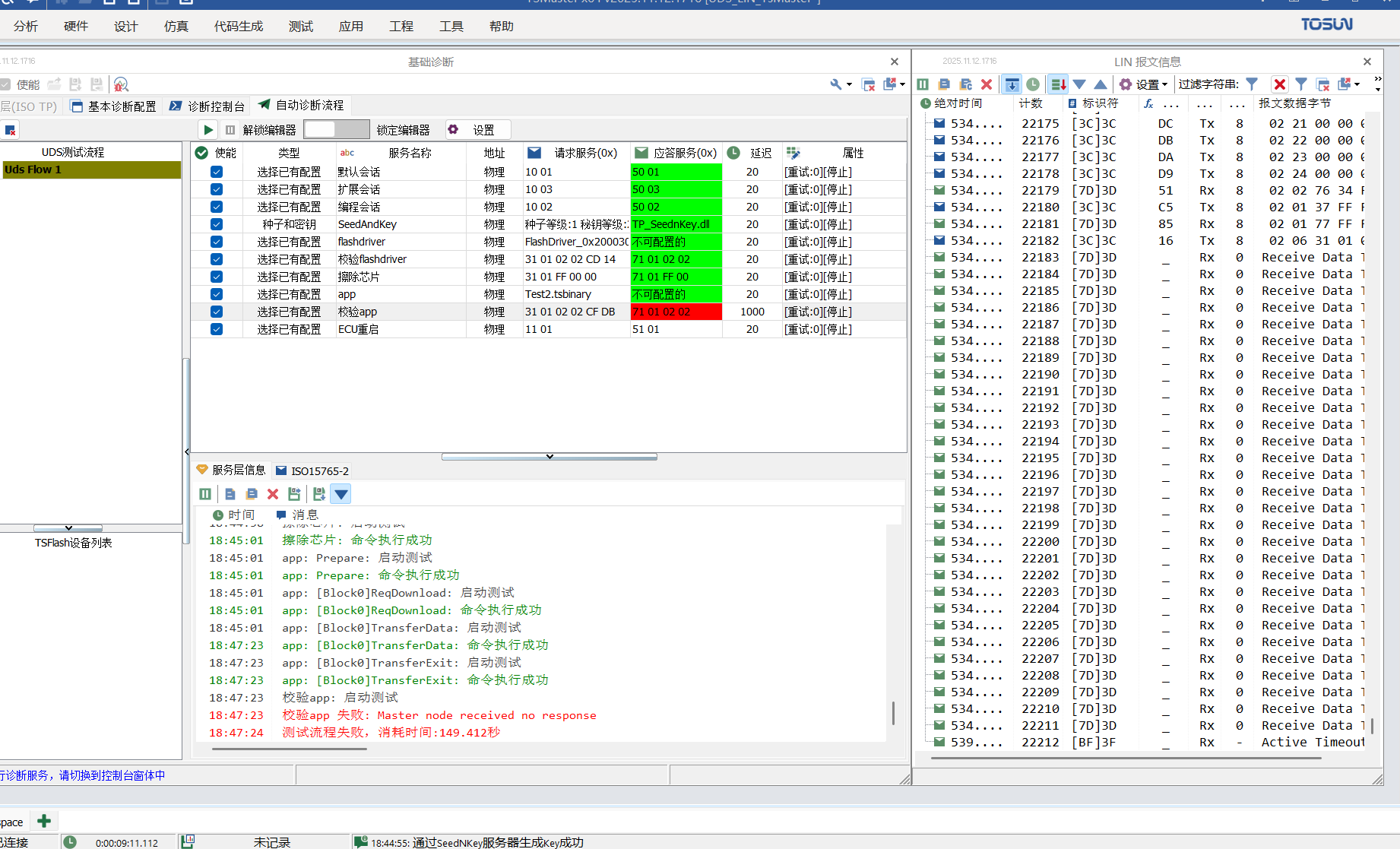Toggle checkbox for ECU重启 test step
The image size is (1400, 849).
217,329
